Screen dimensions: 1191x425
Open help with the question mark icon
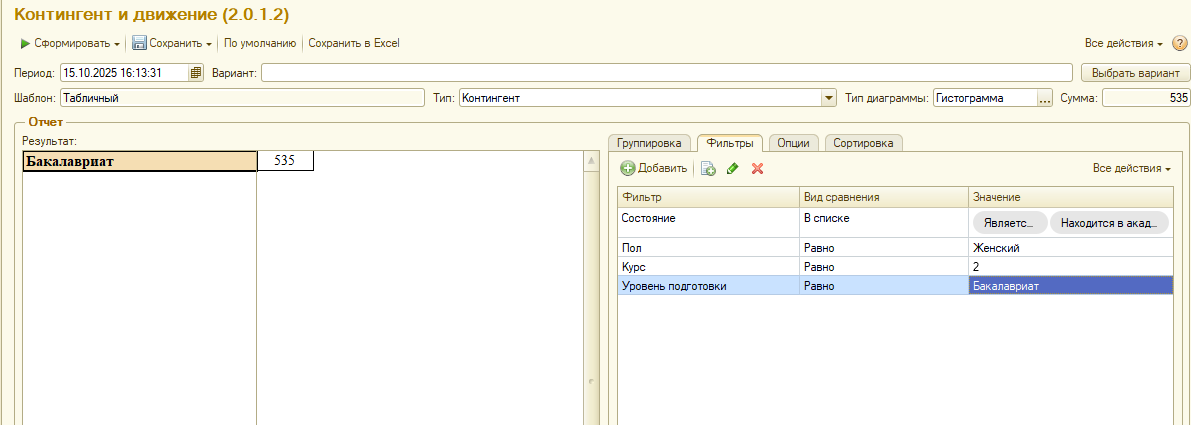1180,44
